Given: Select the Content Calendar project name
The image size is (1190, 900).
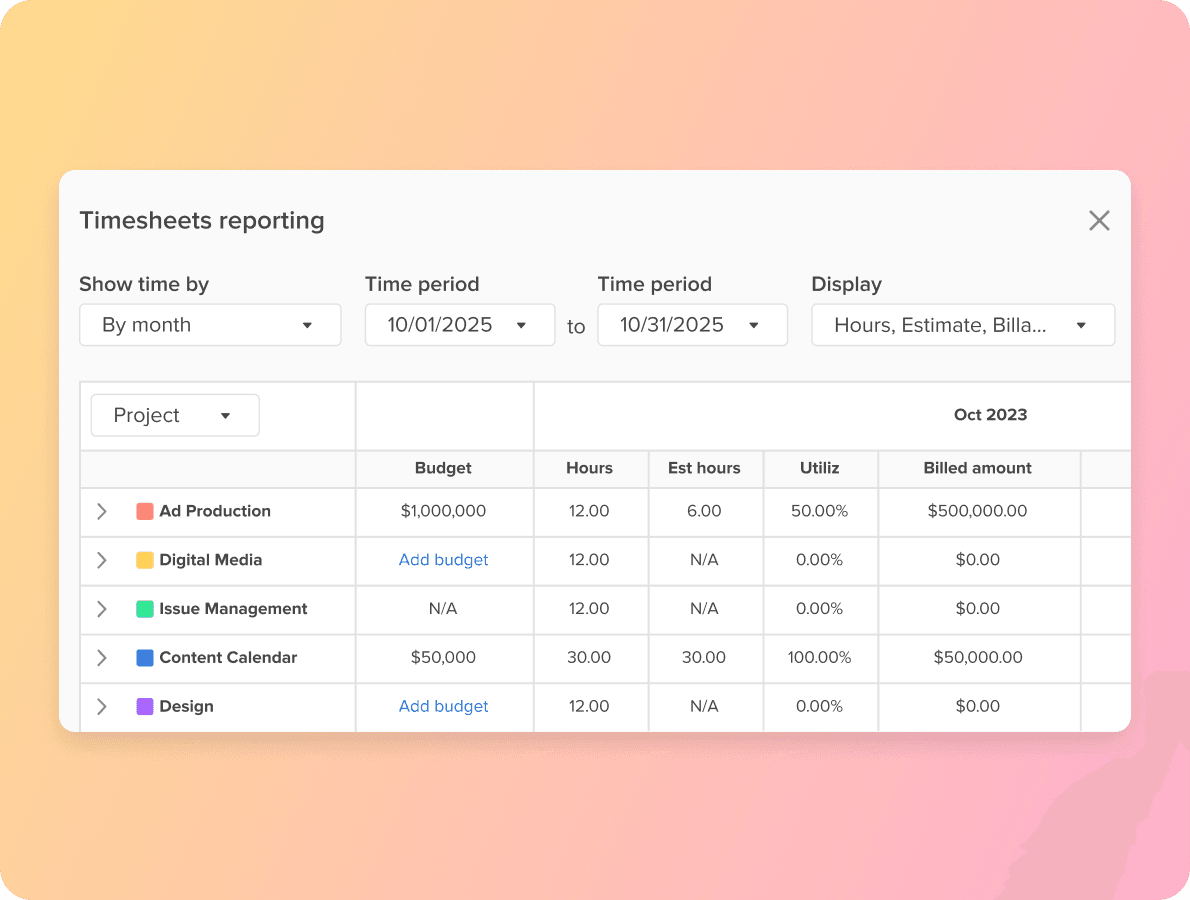Looking at the screenshot, I should 228,658.
